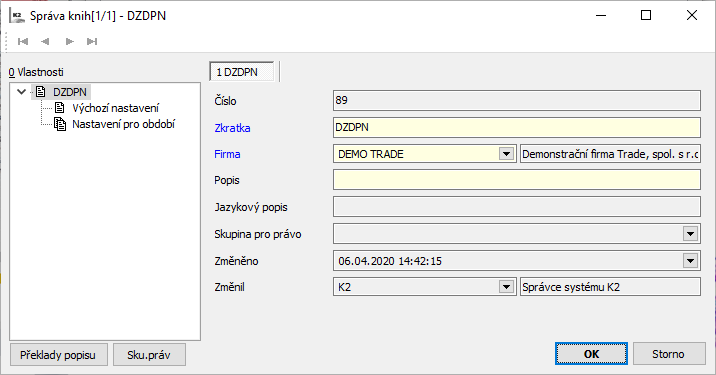Screen dimensions: 716x375
Task: Click the 0 Vlastnosti panel header
Action: (36, 72)
